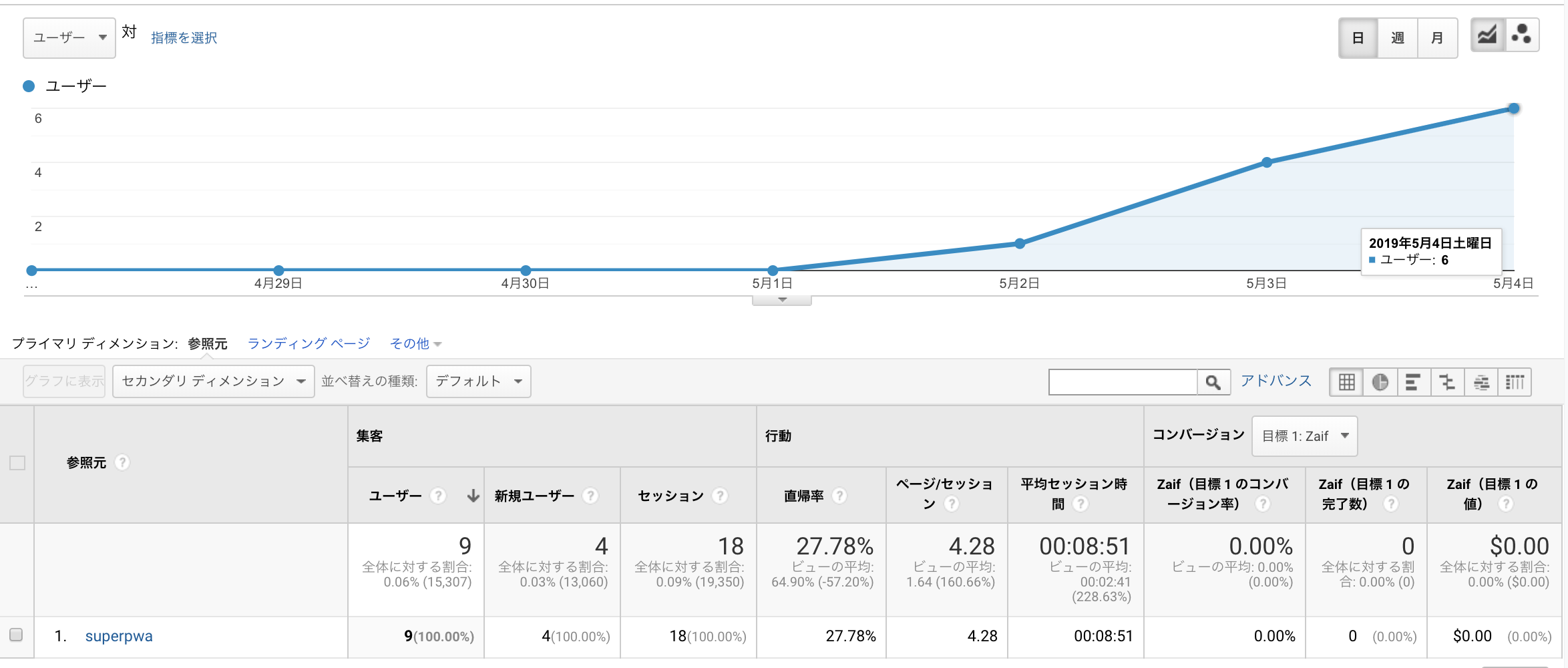The height and width of the screenshot is (668, 1568).
Task: Click the 5月4日 data point on the chart
Action: point(1513,108)
